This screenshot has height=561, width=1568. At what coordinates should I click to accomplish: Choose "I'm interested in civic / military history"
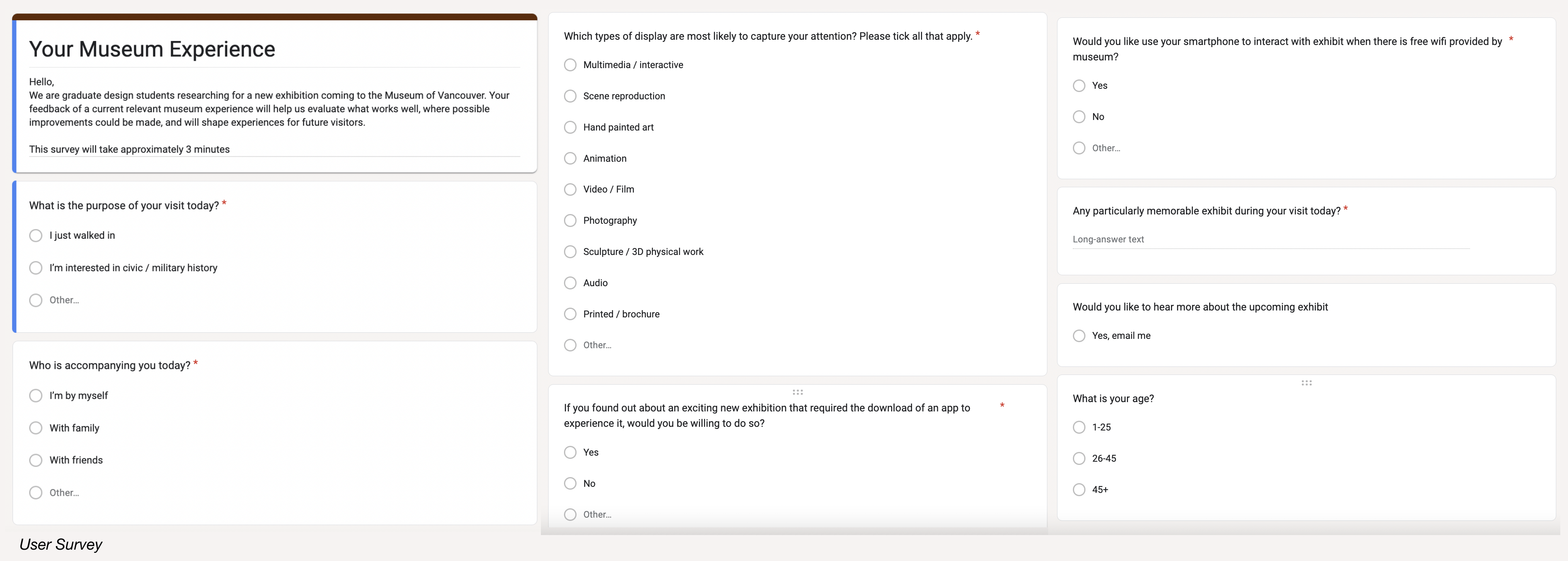[36, 268]
